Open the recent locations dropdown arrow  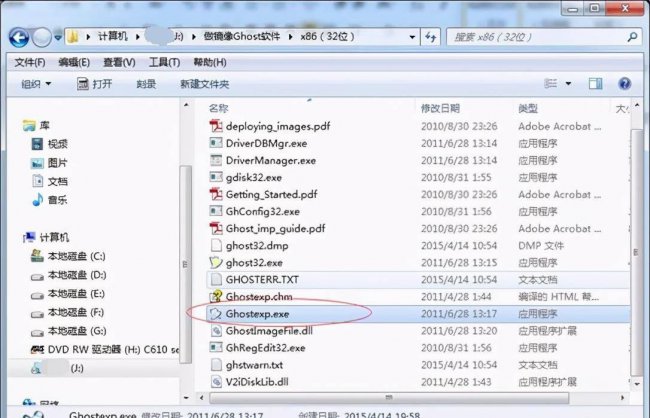(58, 38)
